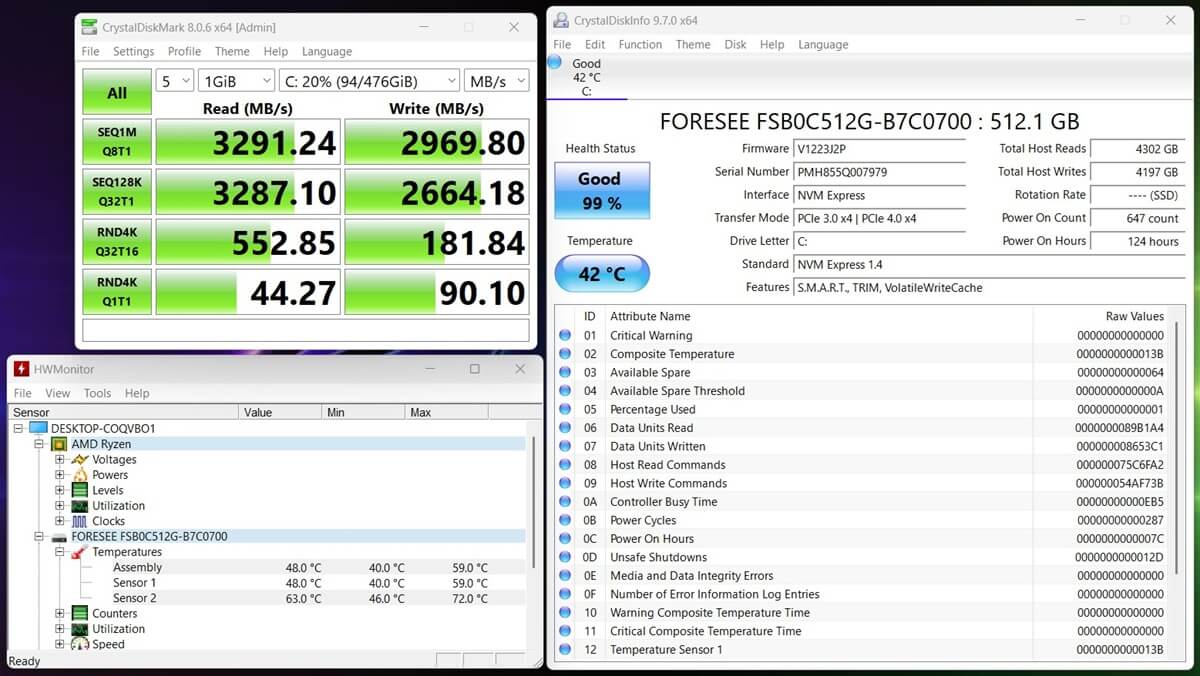
Task: Select the Voltages lightning icon in HWMonitor
Action: [x=80, y=460]
